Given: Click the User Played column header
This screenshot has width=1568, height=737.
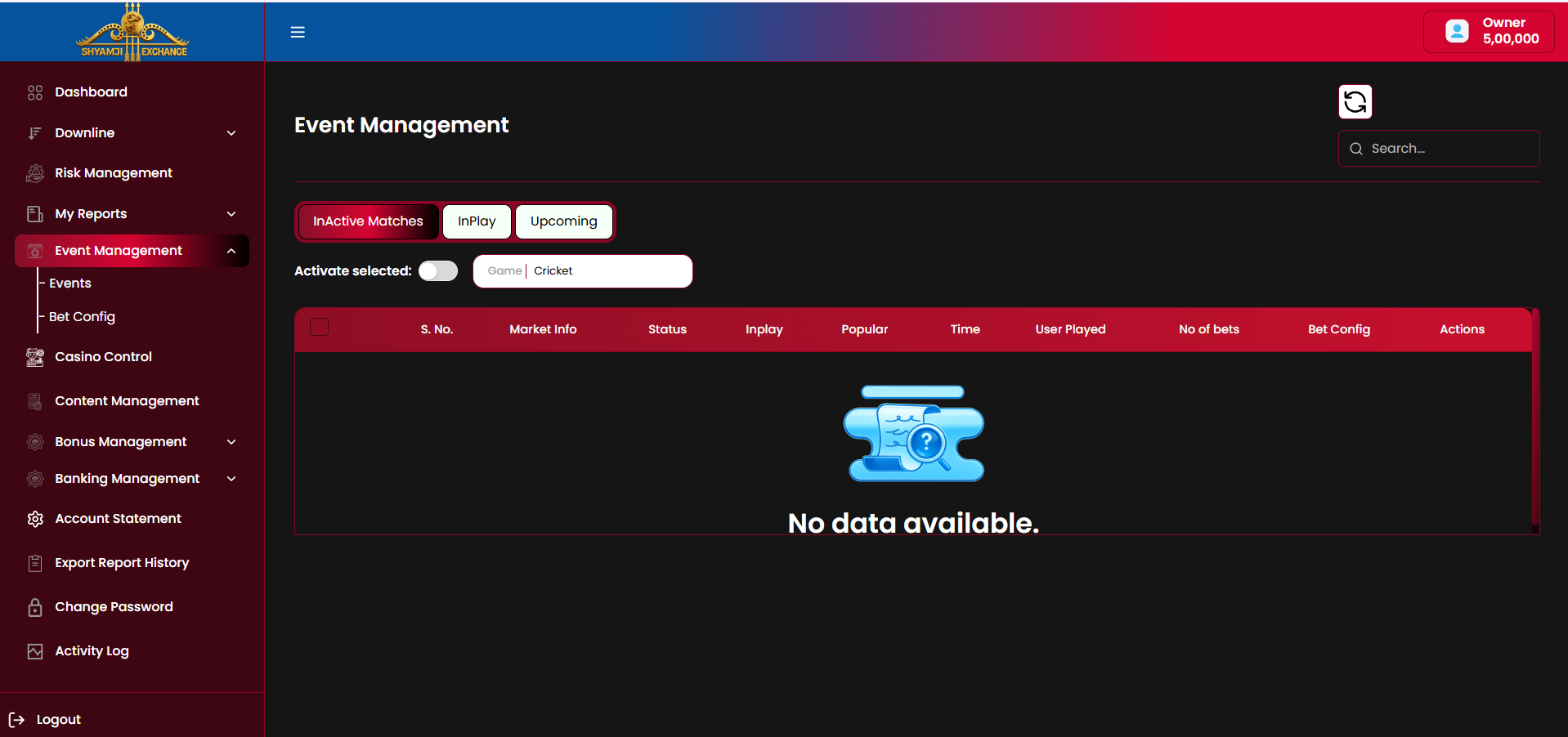Looking at the screenshot, I should [1070, 329].
